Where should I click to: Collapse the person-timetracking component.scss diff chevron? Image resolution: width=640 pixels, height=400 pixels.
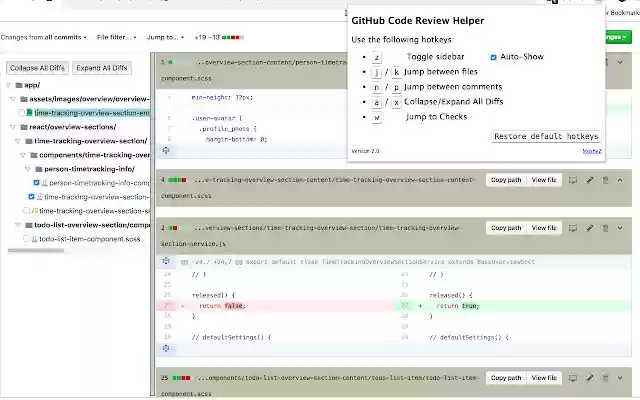(x=620, y=62)
